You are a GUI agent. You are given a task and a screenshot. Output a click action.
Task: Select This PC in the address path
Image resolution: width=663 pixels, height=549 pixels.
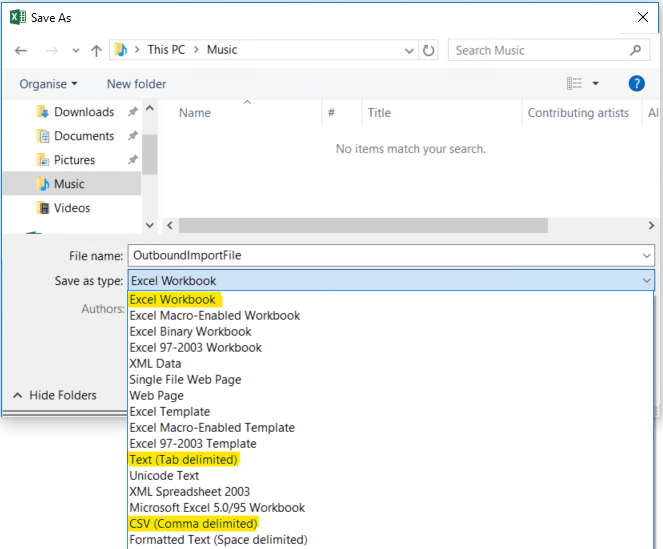coord(166,50)
